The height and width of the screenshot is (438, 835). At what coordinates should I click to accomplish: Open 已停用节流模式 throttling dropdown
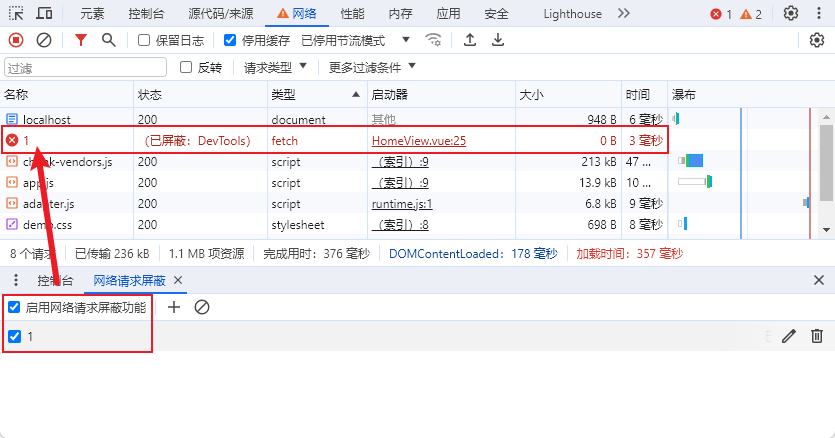pos(356,40)
